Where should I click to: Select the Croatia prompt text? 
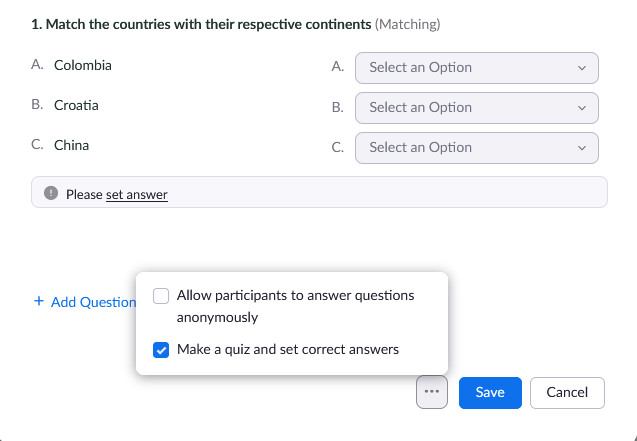pyautogui.click(x=76, y=105)
